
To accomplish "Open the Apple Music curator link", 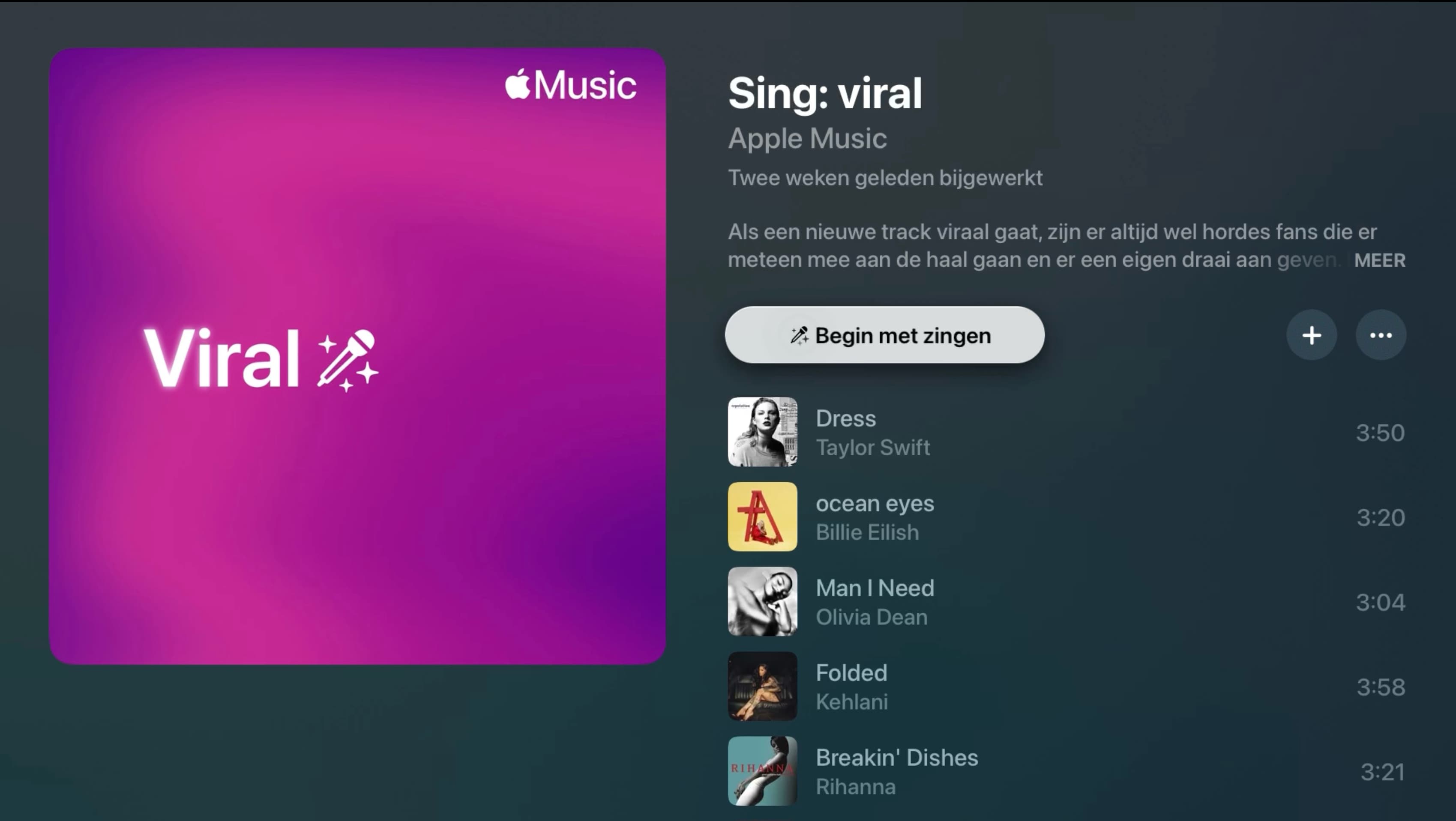I will point(807,138).
